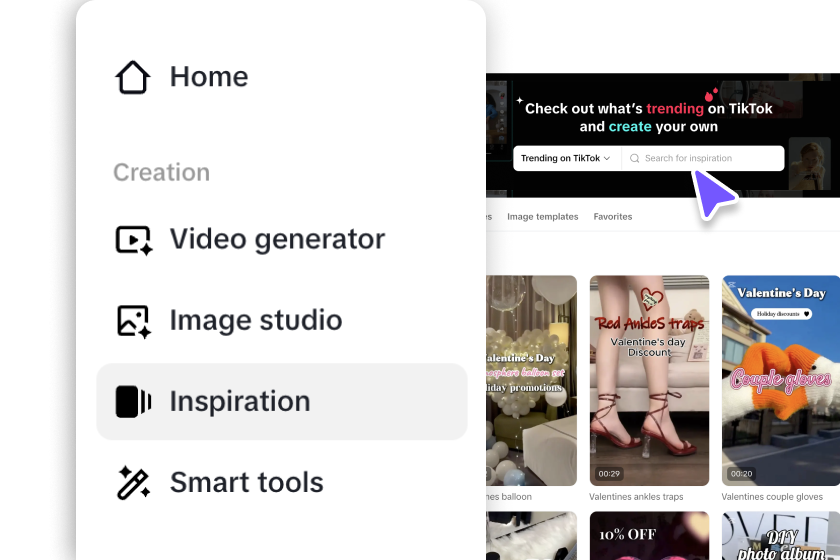Open the Valentines couple gloves video thumbnail
This screenshot has width=840, height=560.
coord(781,380)
